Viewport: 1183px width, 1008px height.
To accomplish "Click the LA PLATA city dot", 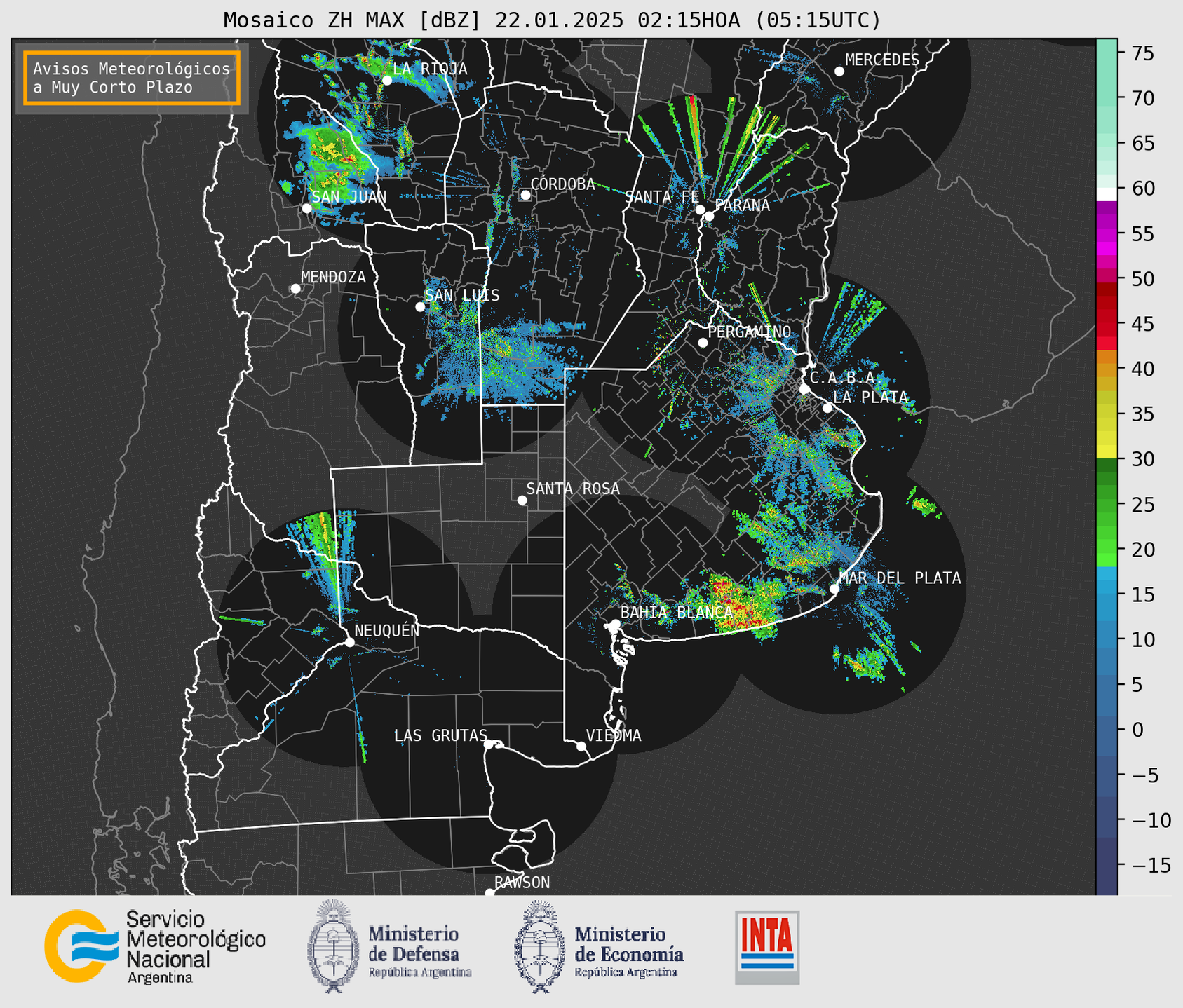I will (x=827, y=408).
